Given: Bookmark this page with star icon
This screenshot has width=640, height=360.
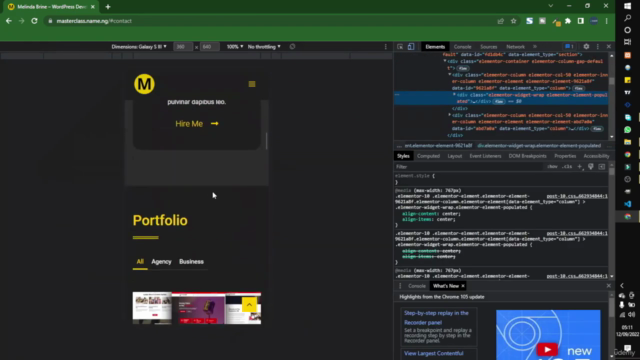Looking at the screenshot, I should tap(513, 21).
